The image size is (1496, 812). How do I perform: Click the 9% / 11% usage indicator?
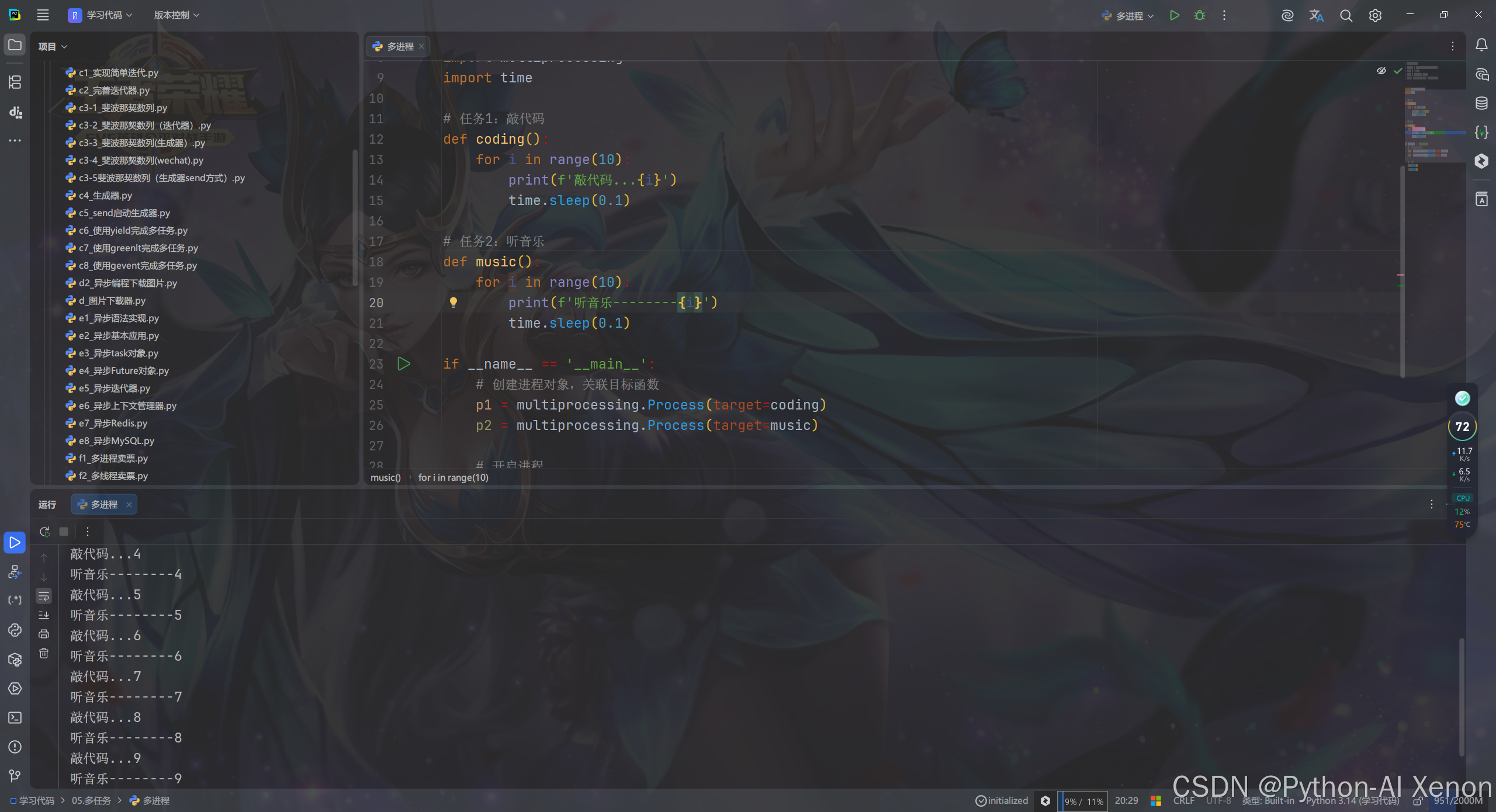pos(1083,801)
